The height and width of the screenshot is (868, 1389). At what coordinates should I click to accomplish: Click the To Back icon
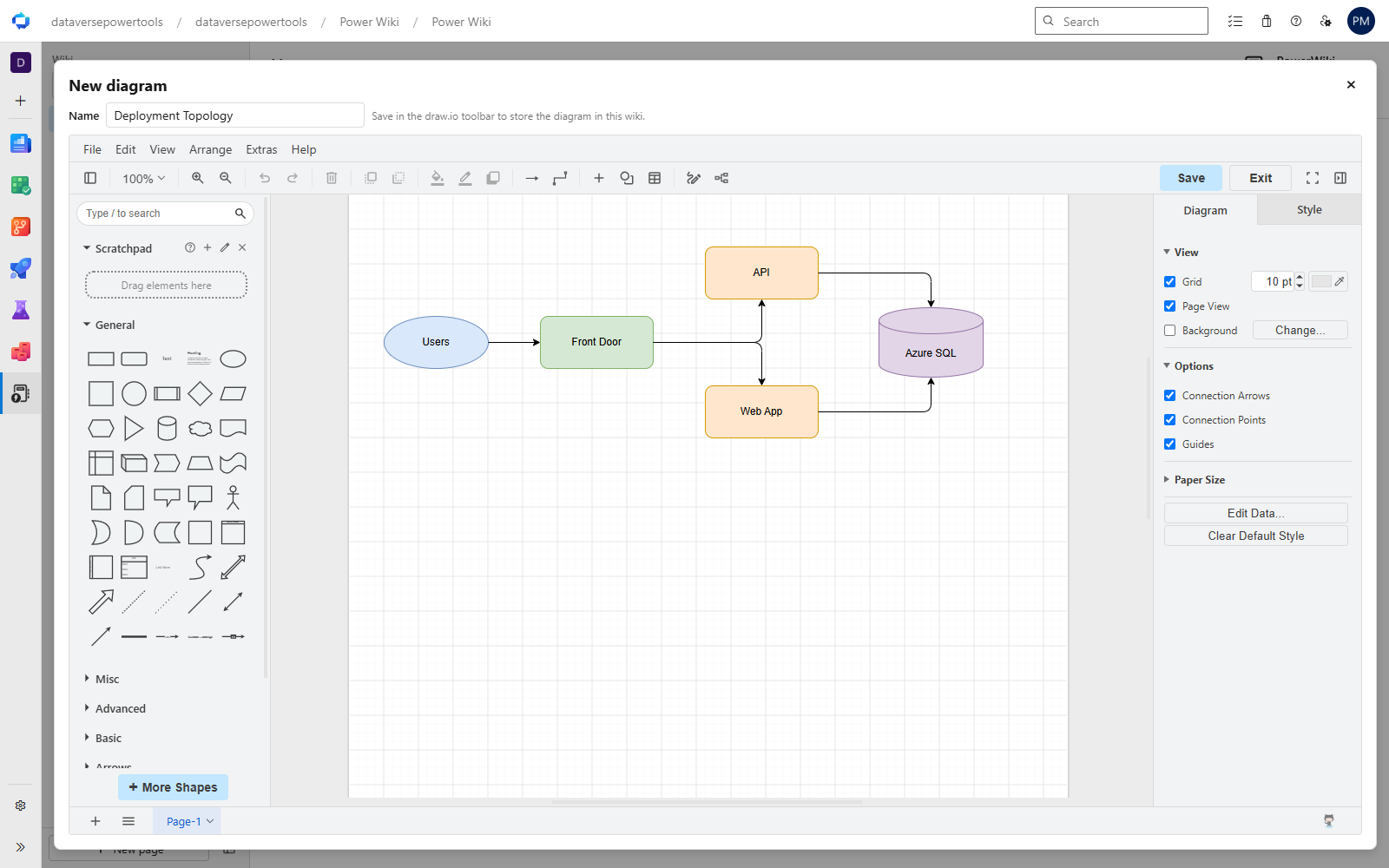pos(398,178)
